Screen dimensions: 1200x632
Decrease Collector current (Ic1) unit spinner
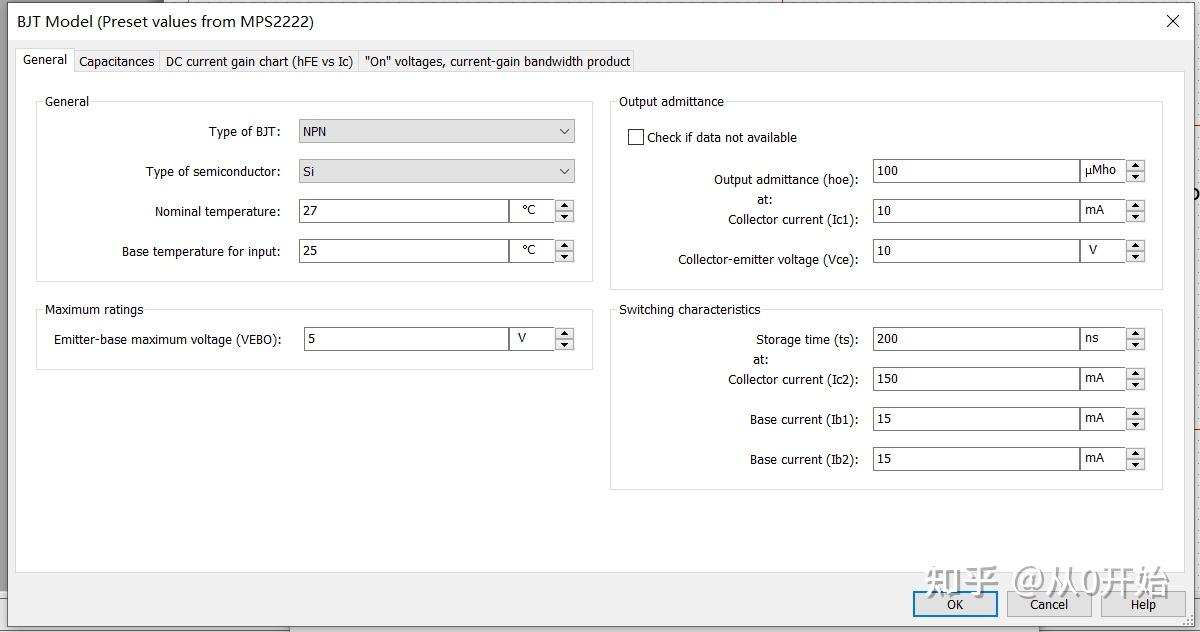pos(1135,216)
